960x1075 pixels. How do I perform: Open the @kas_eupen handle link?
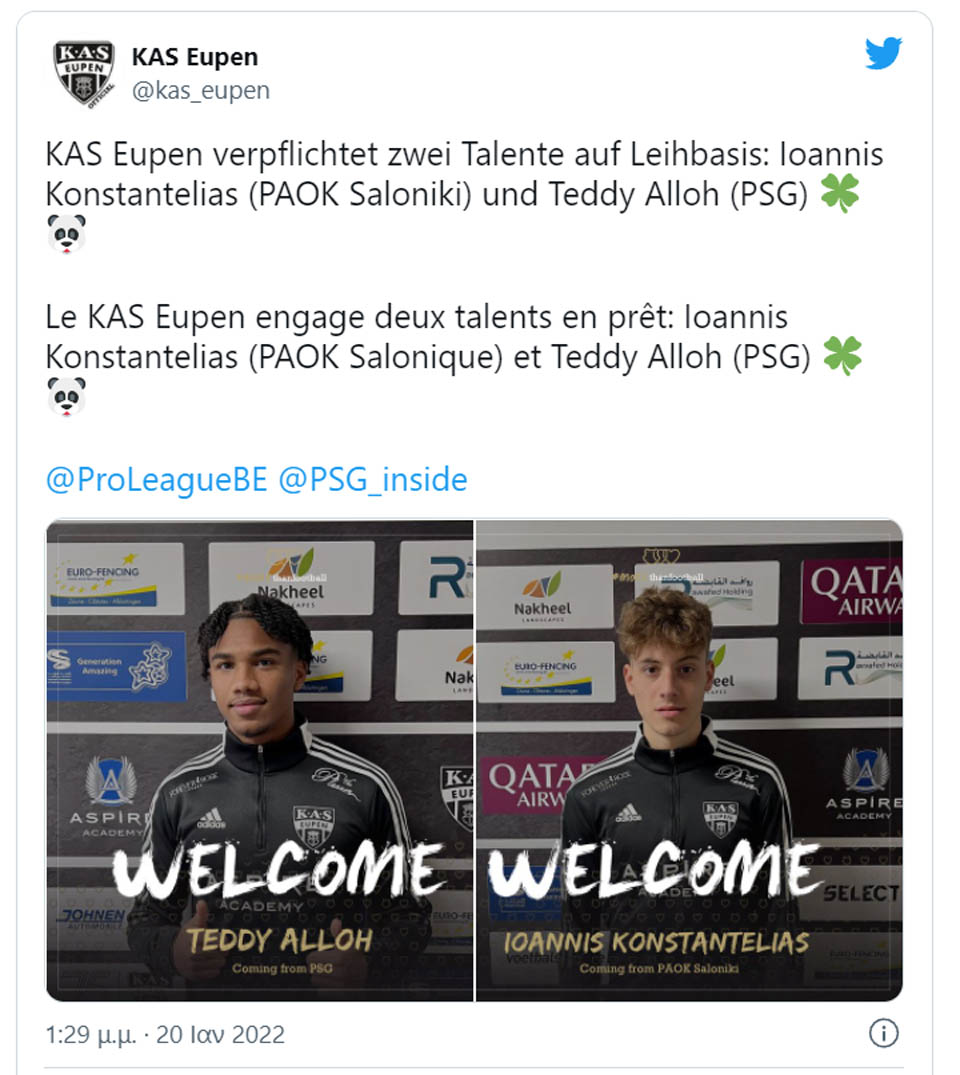(x=200, y=91)
